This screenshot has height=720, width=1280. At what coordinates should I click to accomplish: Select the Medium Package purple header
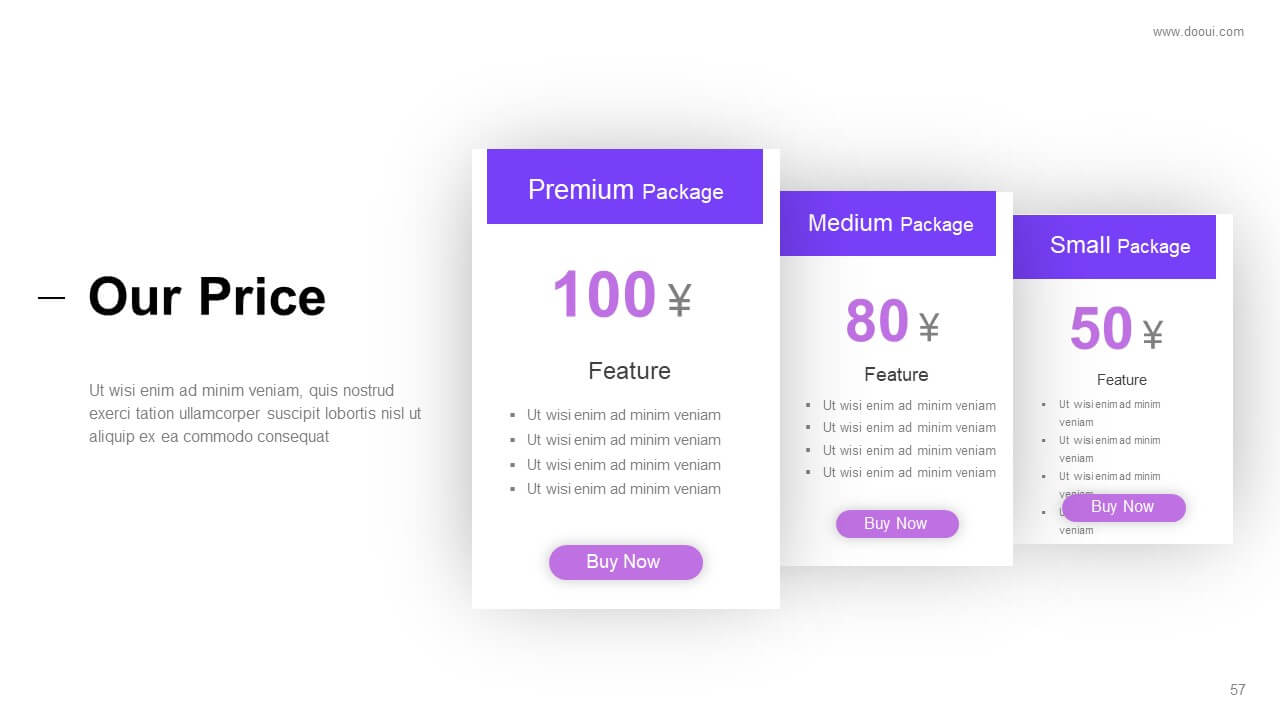[x=888, y=224]
